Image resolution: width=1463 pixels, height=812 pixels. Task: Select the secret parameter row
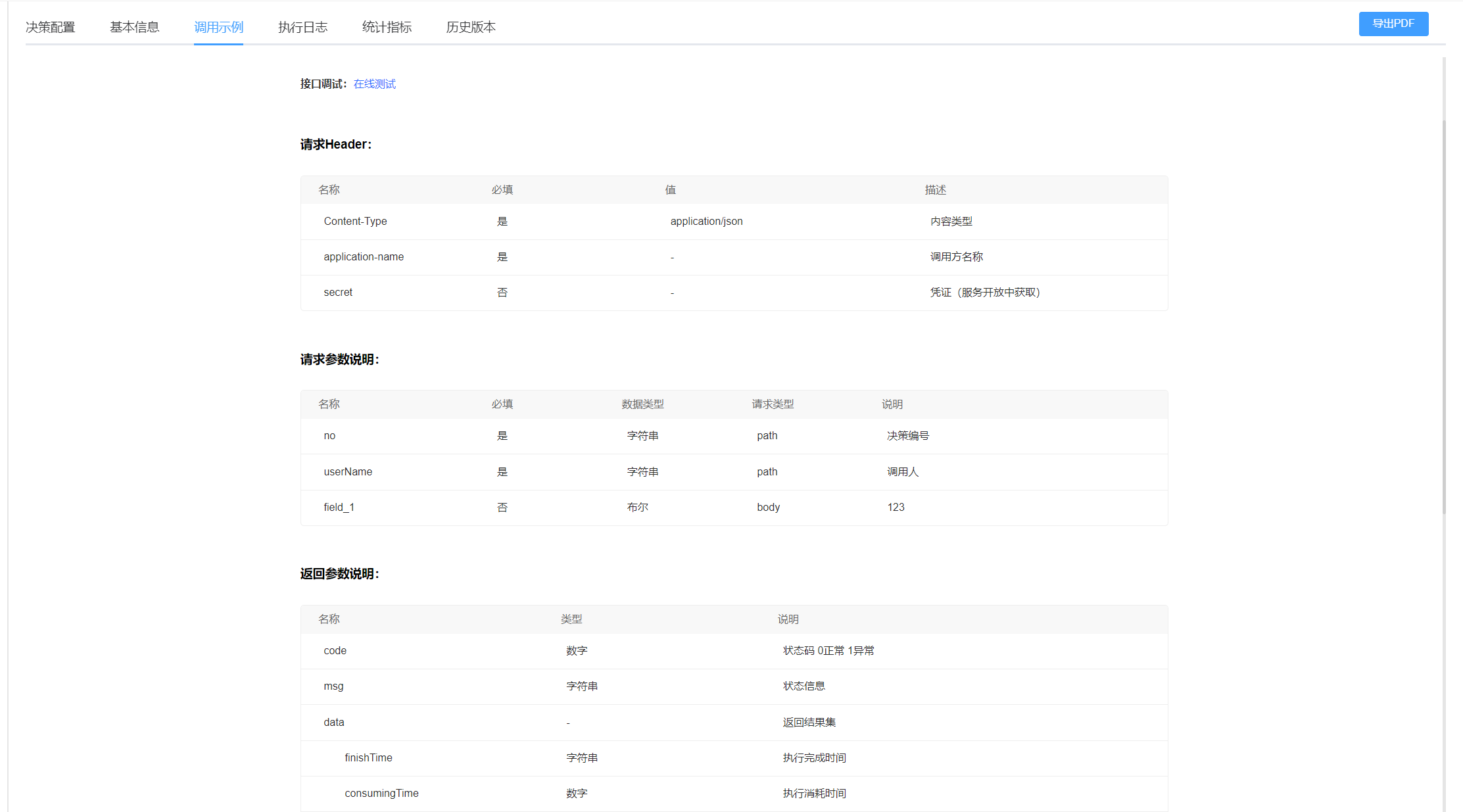click(x=338, y=293)
